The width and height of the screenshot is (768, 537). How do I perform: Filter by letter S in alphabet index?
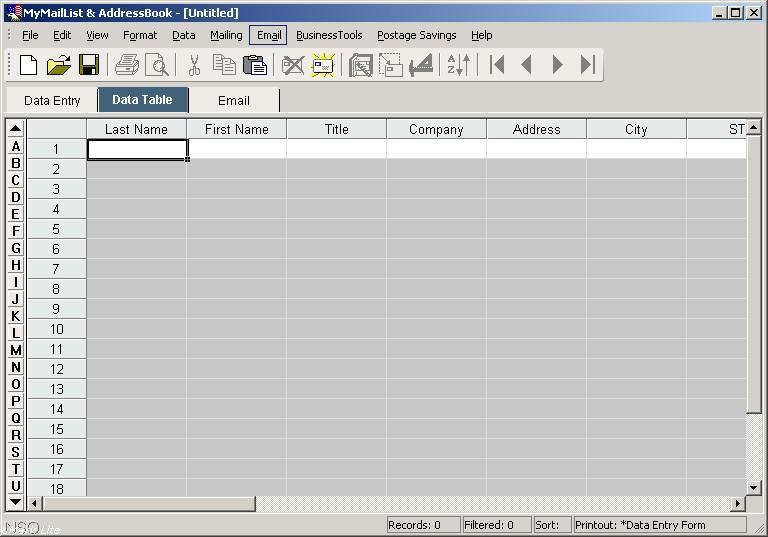[16, 452]
